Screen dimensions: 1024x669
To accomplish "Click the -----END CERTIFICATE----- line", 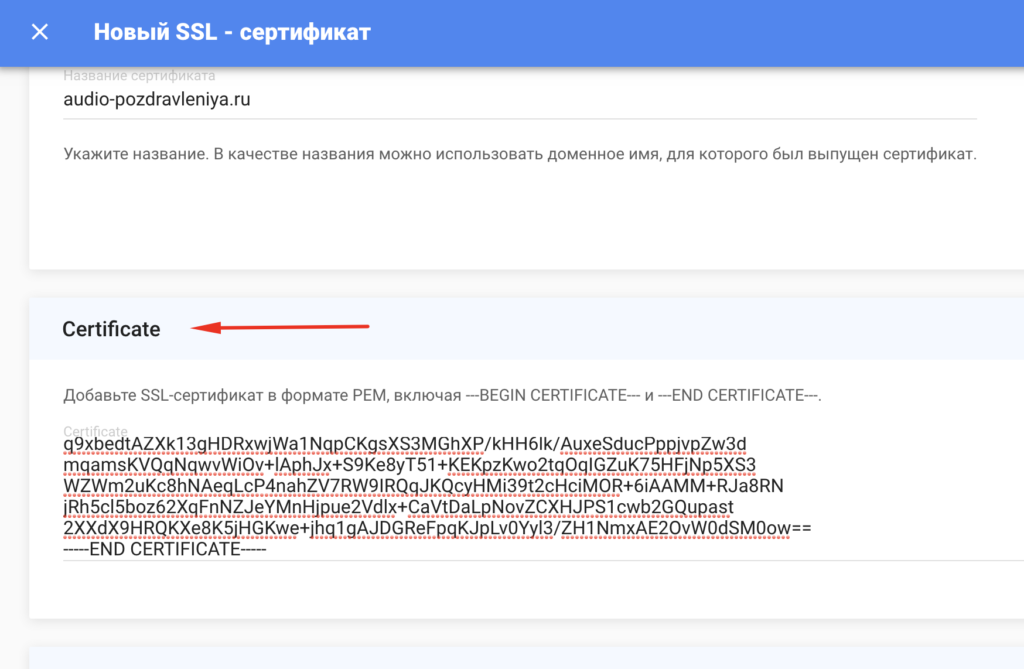I will point(165,549).
